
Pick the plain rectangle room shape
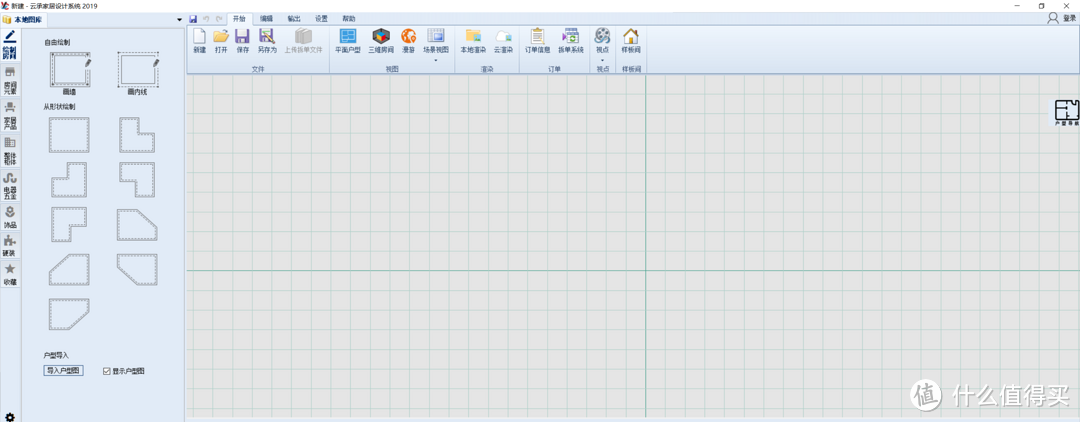pyautogui.click(x=69, y=135)
